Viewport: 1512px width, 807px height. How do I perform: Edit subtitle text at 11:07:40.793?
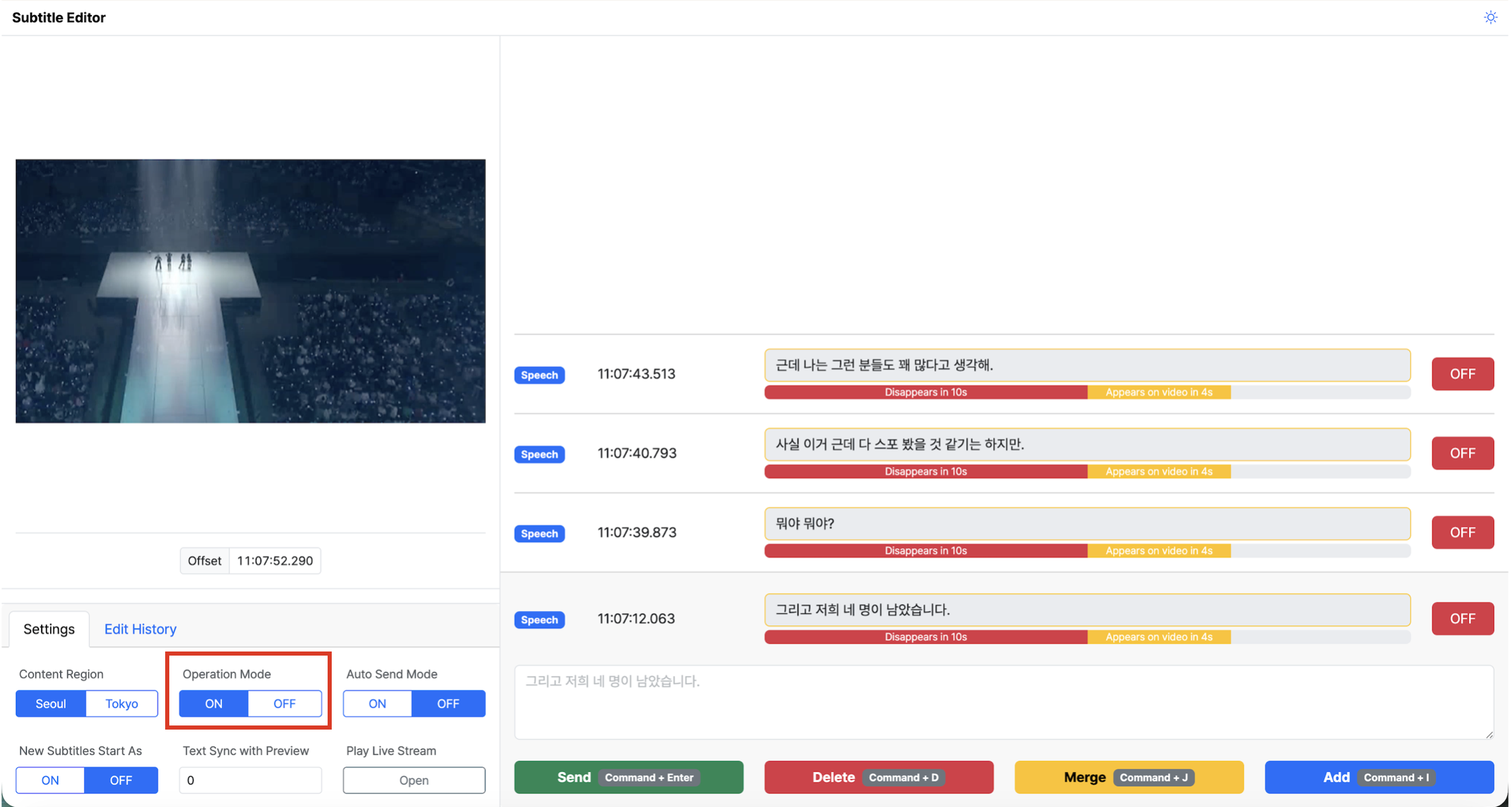pyautogui.click(x=1087, y=445)
